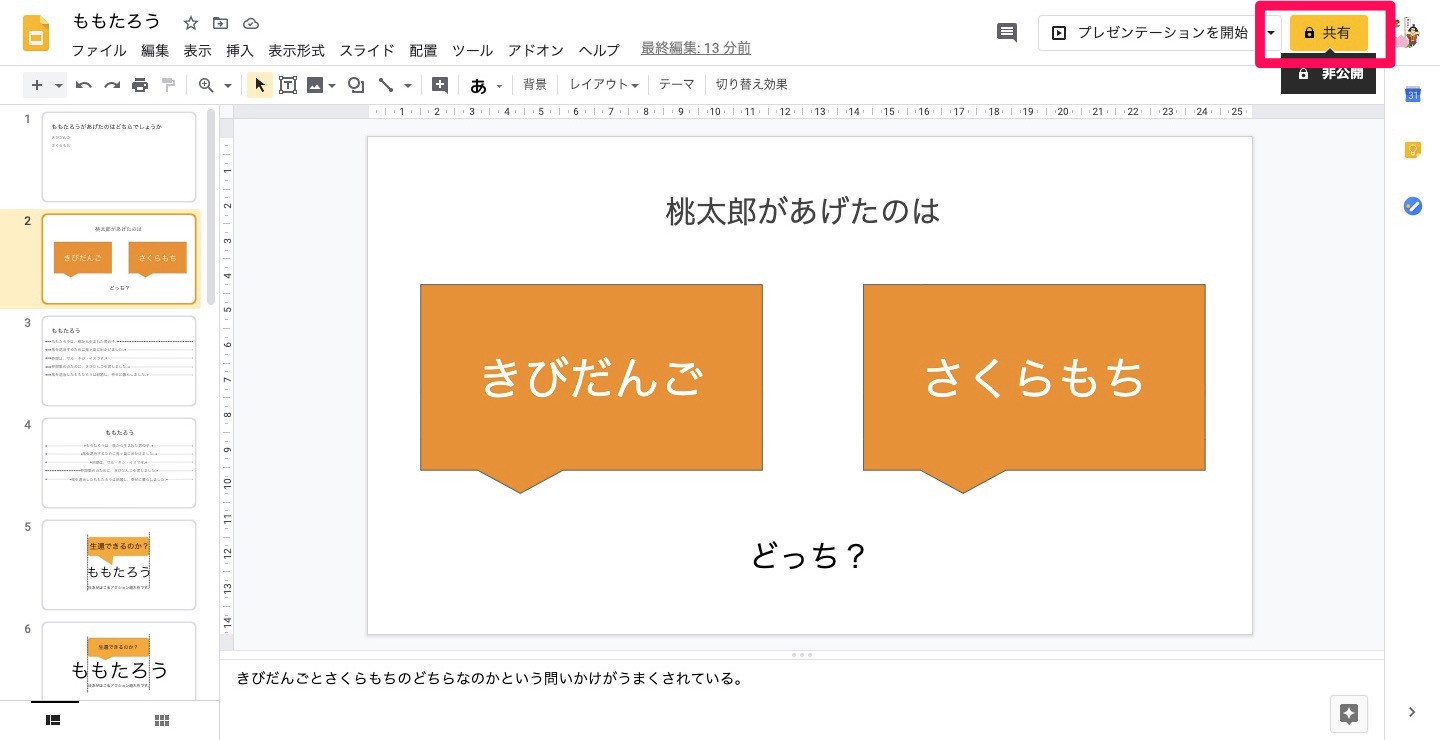Screen dimensions: 1440x740
Task: Add a new slide with plus button
Action: pyautogui.click(x=37, y=85)
